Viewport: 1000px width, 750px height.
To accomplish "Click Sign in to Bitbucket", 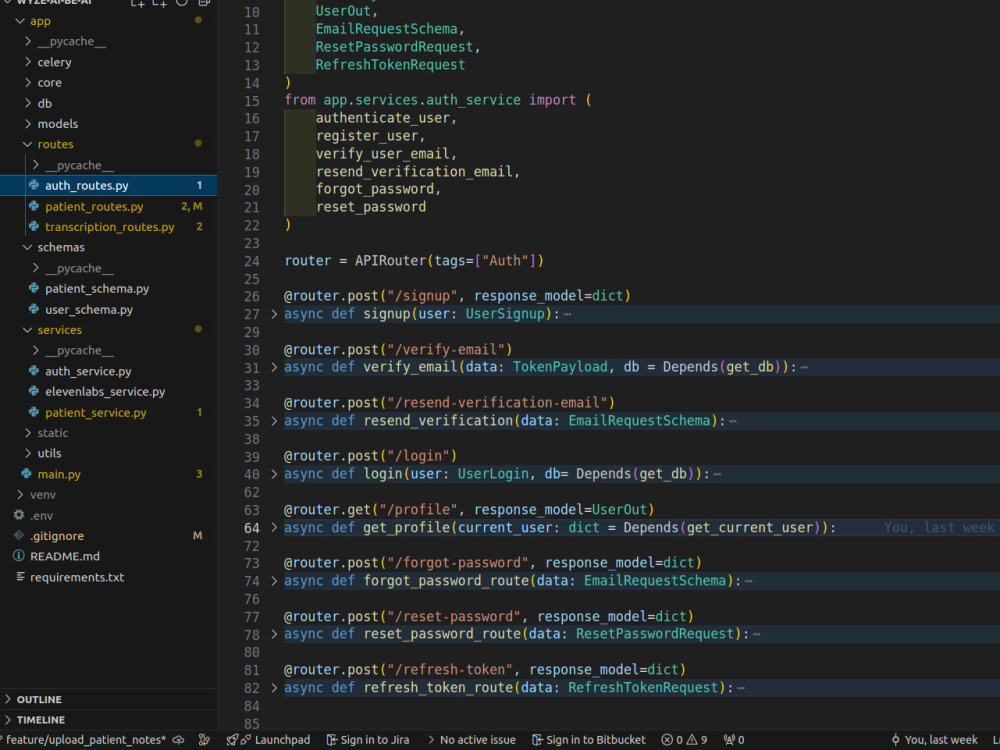I will [589, 740].
